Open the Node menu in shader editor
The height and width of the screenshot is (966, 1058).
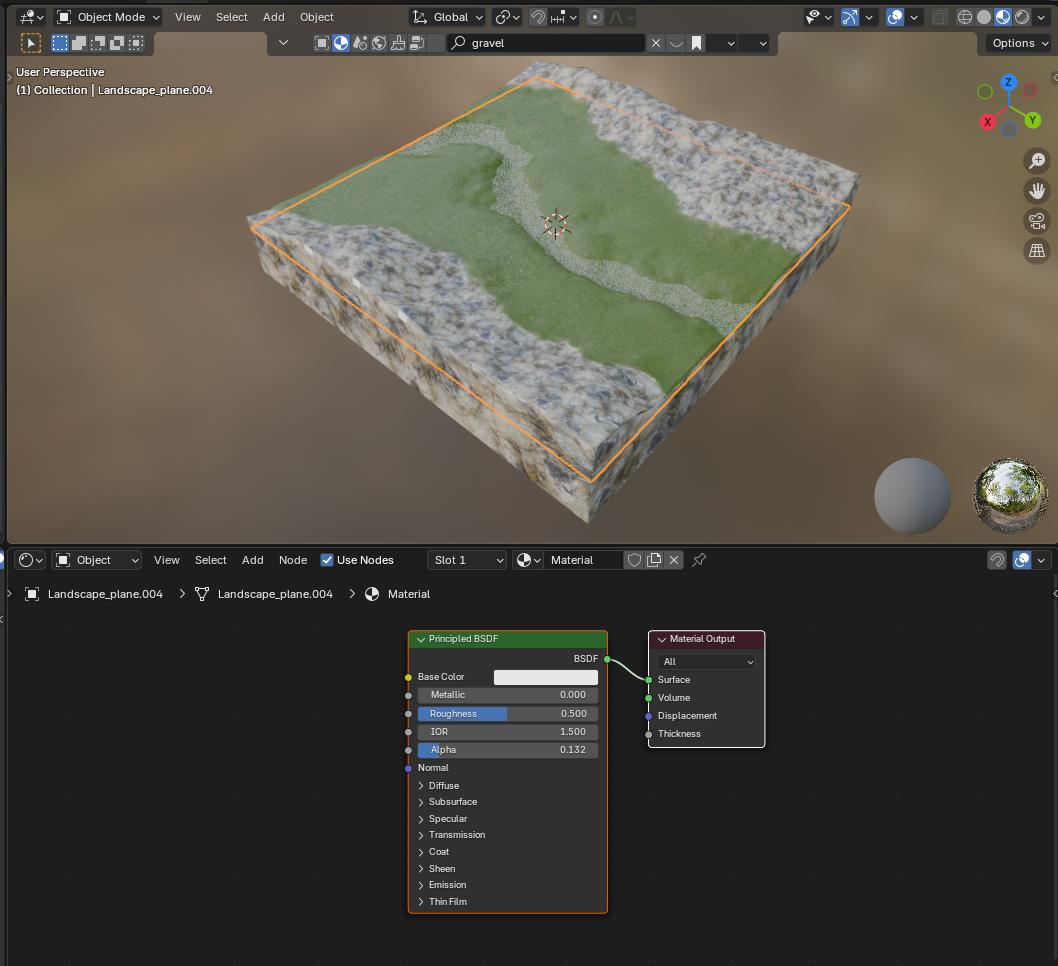pyautogui.click(x=292, y=560)
